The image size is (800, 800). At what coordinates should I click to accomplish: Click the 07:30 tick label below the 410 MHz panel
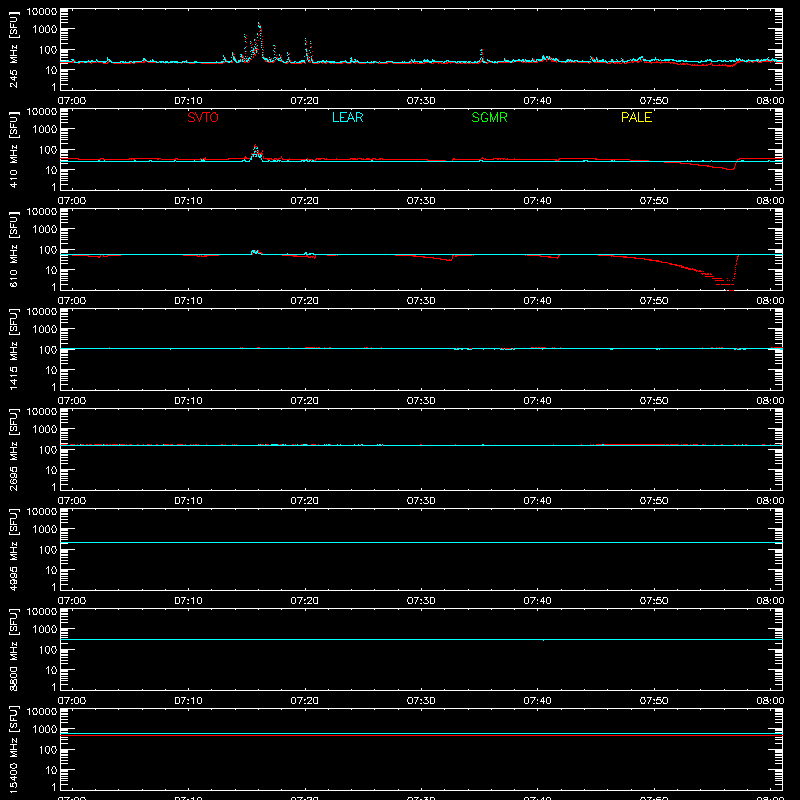pyautogui.click(x=421, y=201)
